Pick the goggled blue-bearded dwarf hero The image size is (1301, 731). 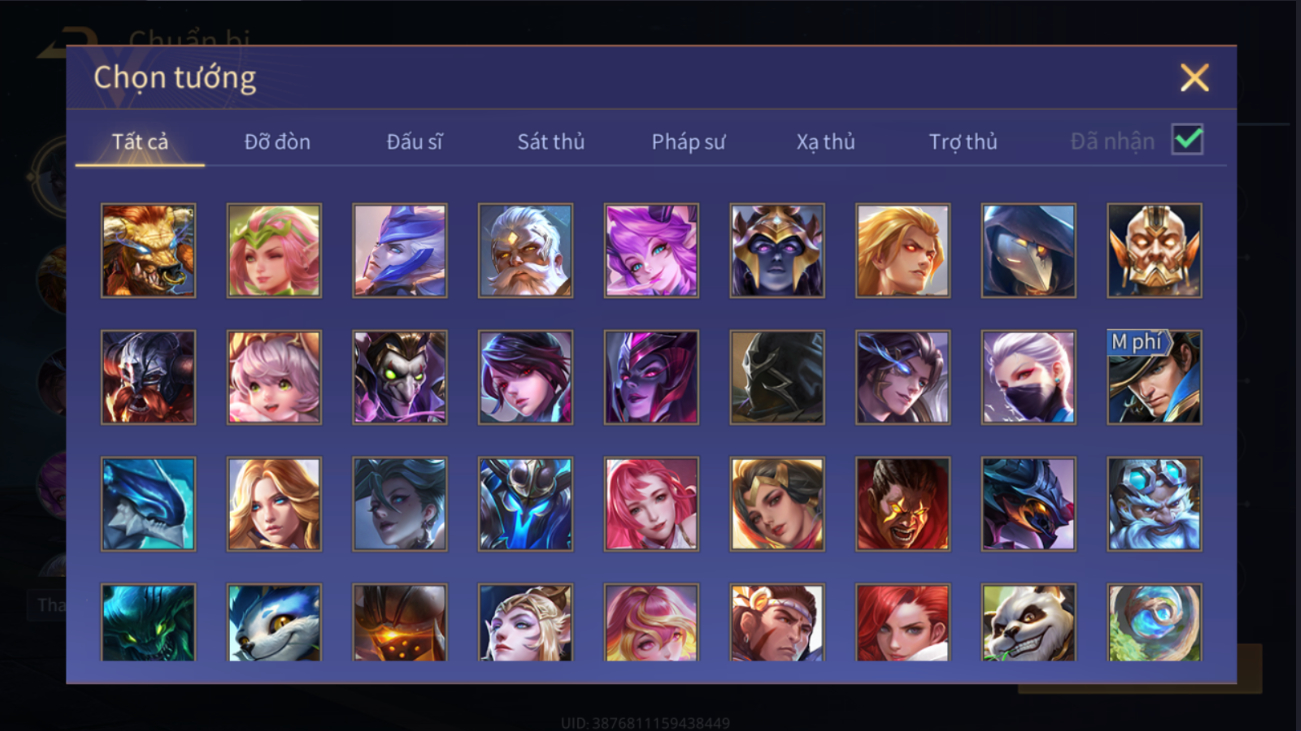pyautogui.click(x=1154, y=505)
